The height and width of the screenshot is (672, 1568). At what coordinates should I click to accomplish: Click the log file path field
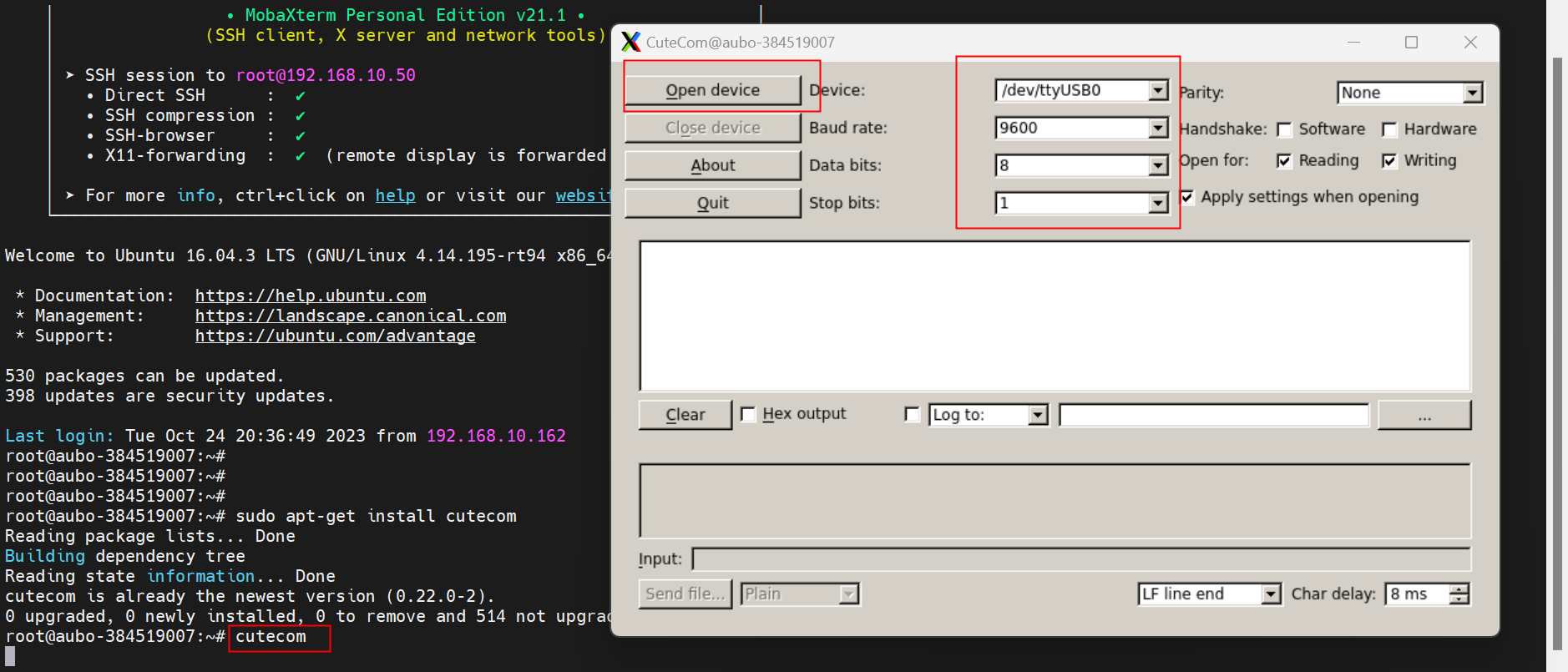(1214, 415)
